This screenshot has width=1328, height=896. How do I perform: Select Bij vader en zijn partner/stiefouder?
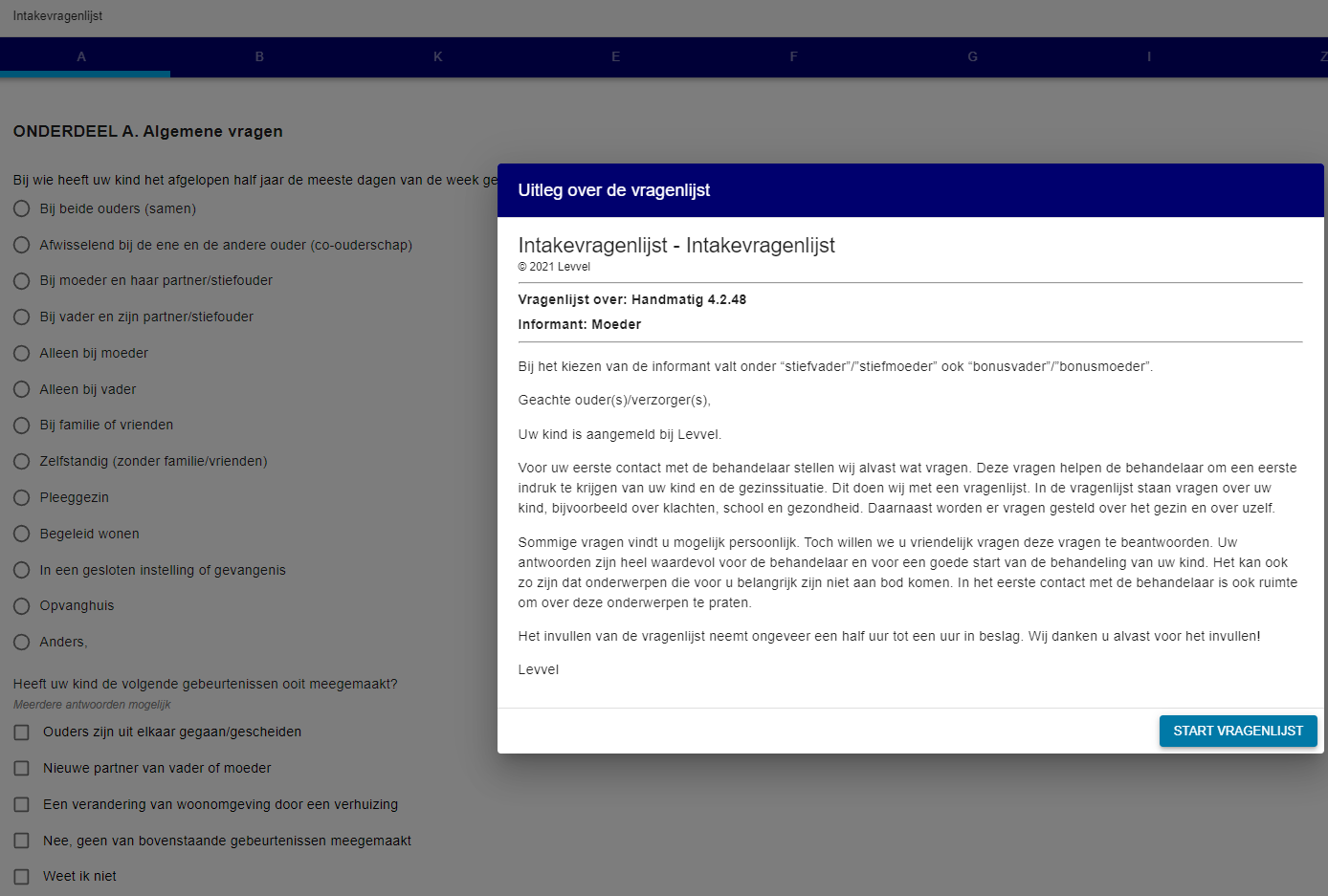tap(21, 317)
